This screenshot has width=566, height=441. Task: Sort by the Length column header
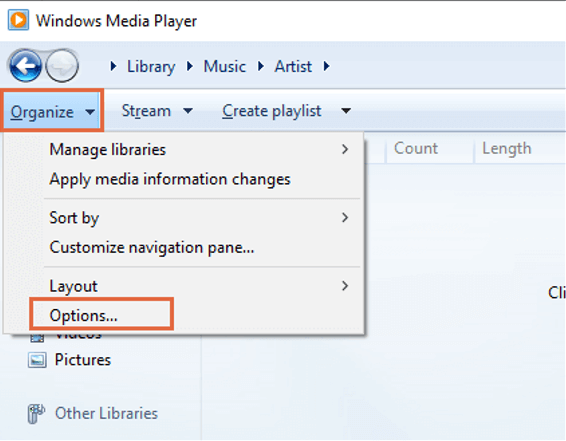coord(520,148)
